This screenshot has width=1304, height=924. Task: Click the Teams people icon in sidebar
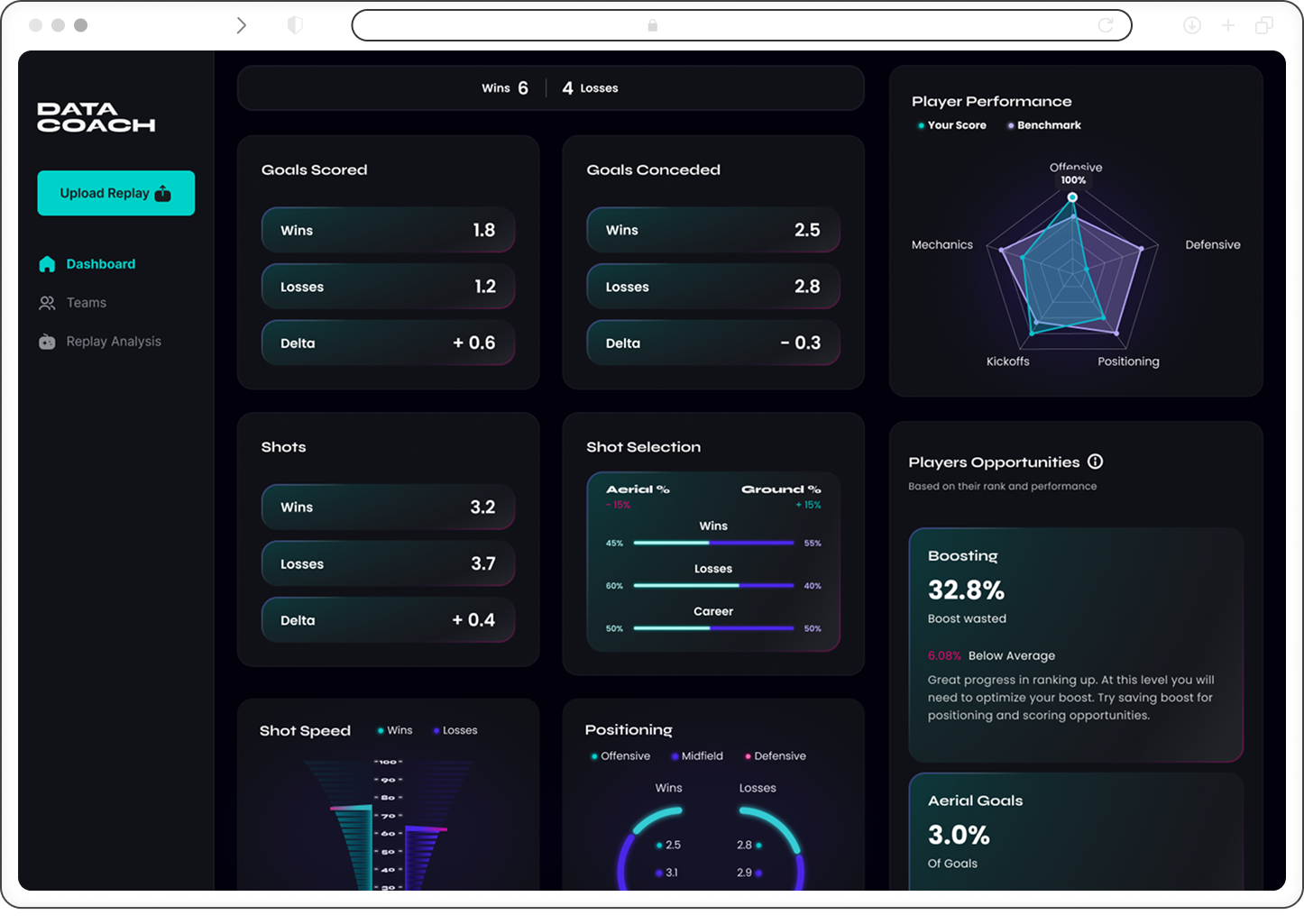[x=47, y=303]
